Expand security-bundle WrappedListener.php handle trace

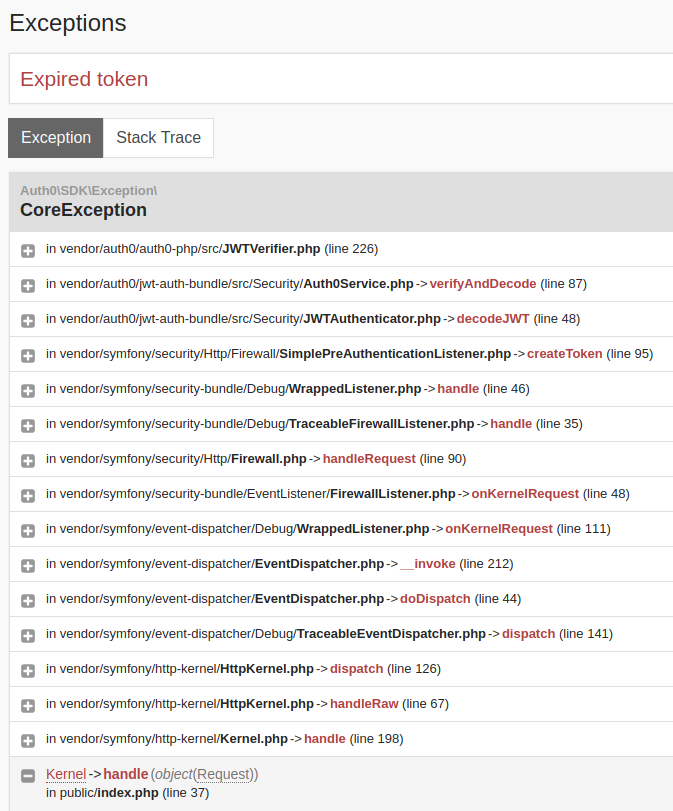coord(28,391)
